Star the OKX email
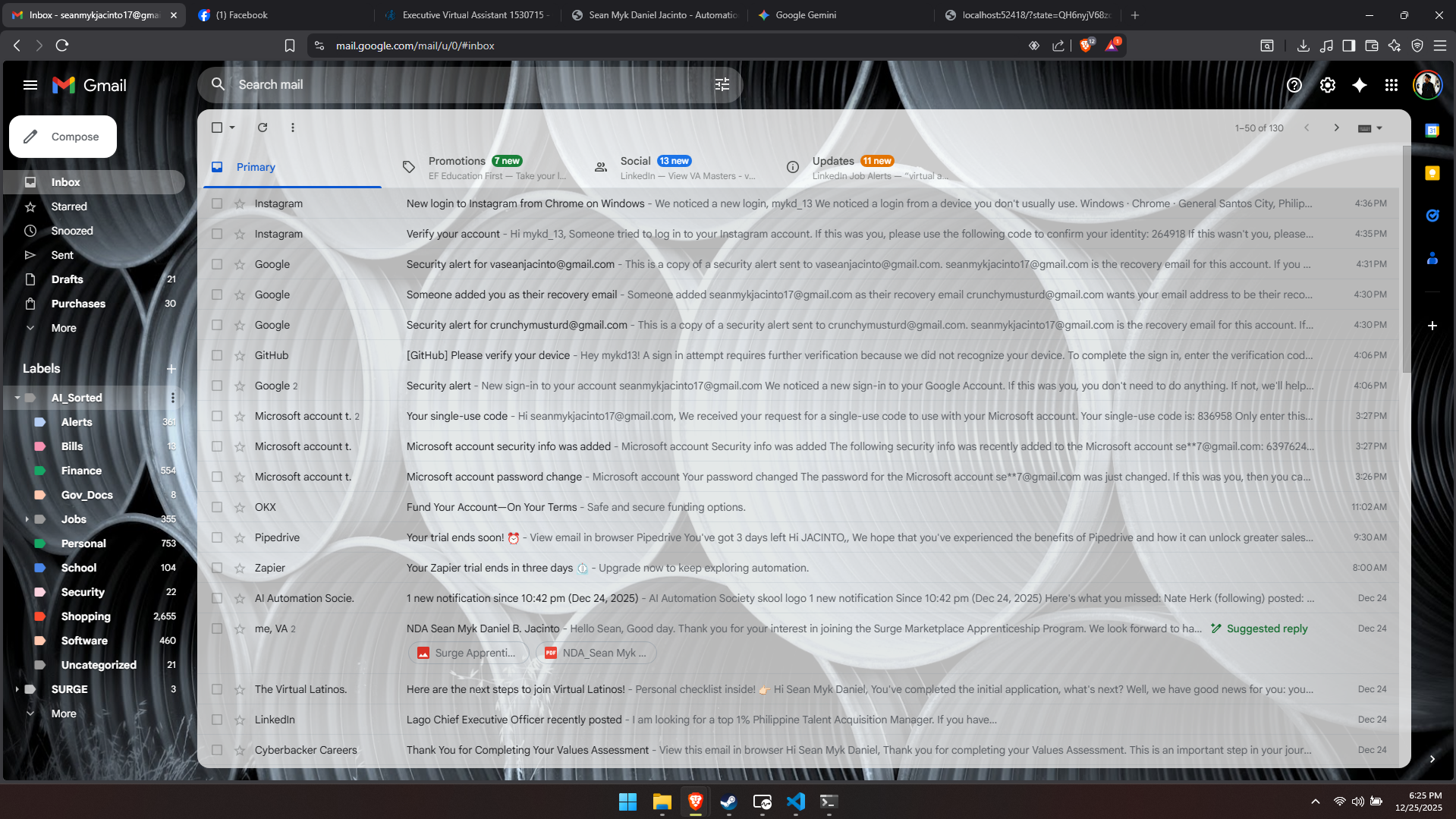Viewport: 1456px width, 819px height. tap(240, 507)
